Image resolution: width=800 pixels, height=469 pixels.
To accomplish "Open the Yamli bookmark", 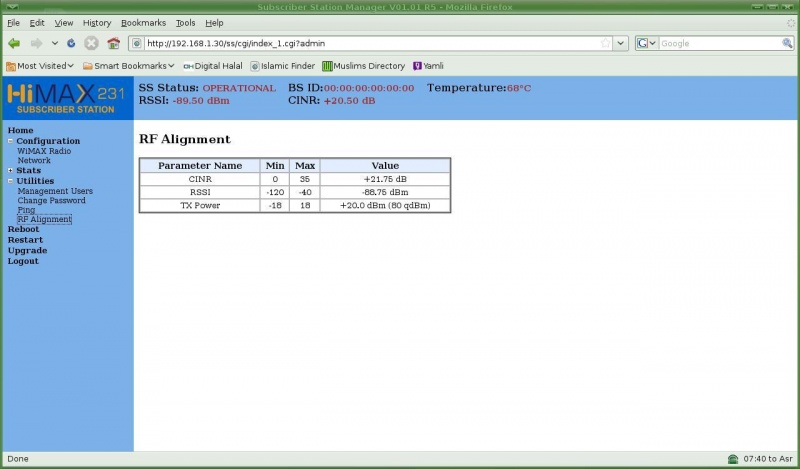I will (x=428, y=66).
